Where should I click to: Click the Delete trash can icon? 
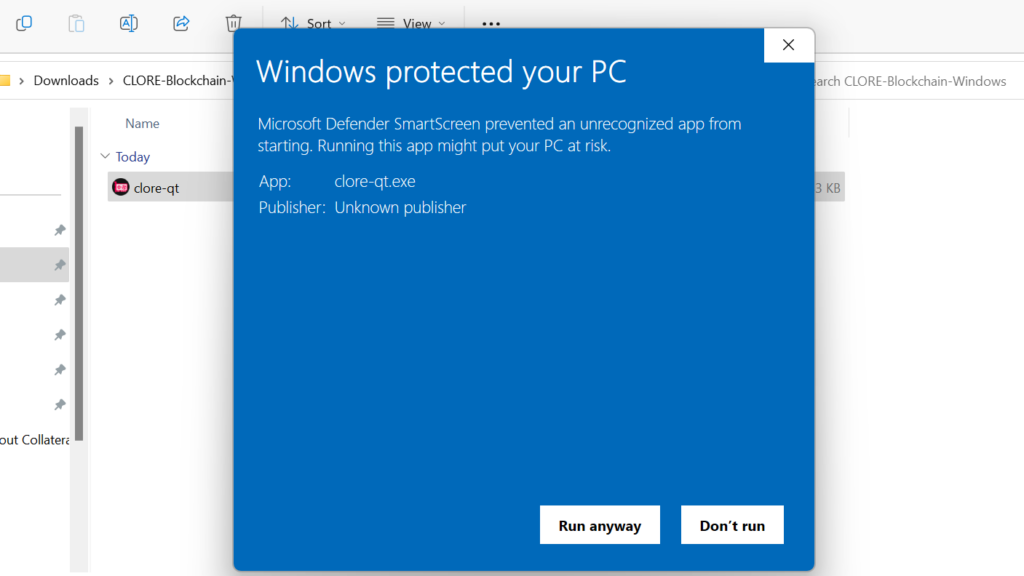pos(233,23)
